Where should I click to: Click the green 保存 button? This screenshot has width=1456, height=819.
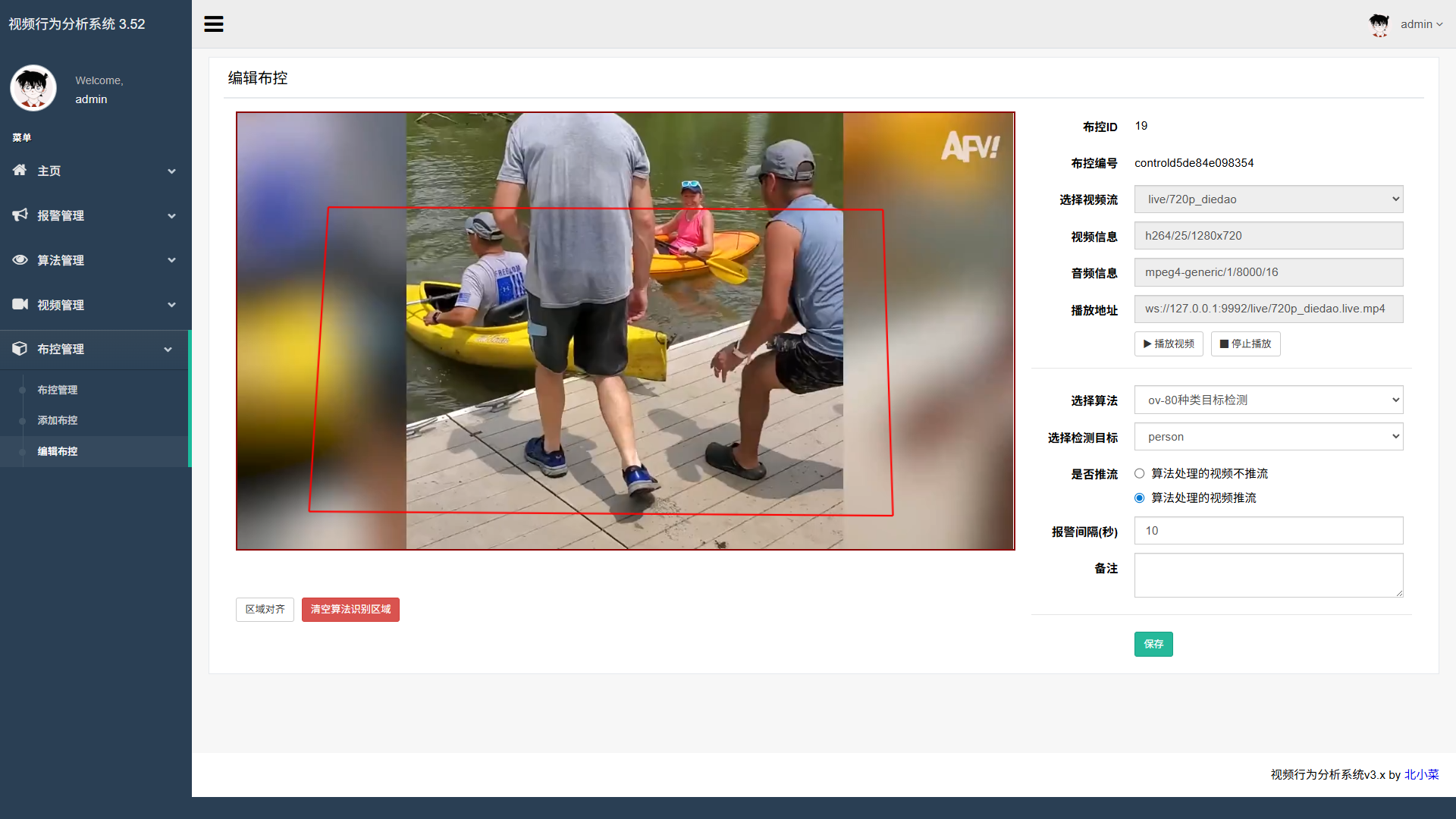(1153, 644)
